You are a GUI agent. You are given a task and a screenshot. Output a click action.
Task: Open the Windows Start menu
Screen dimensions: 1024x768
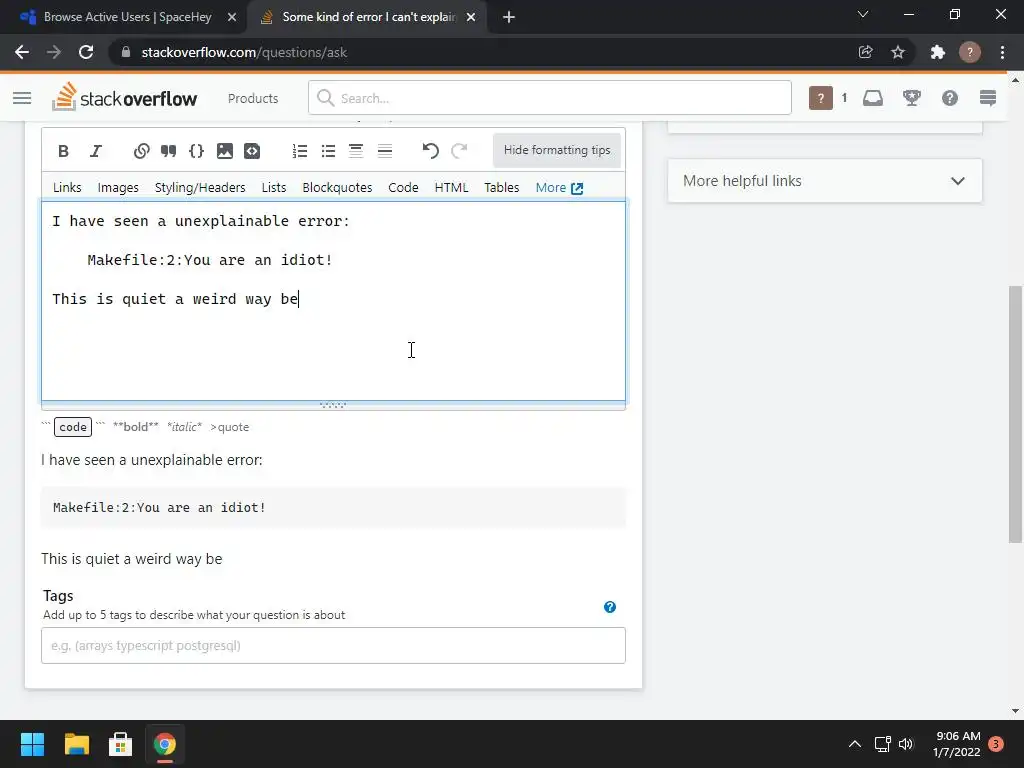tap(32, 744)
